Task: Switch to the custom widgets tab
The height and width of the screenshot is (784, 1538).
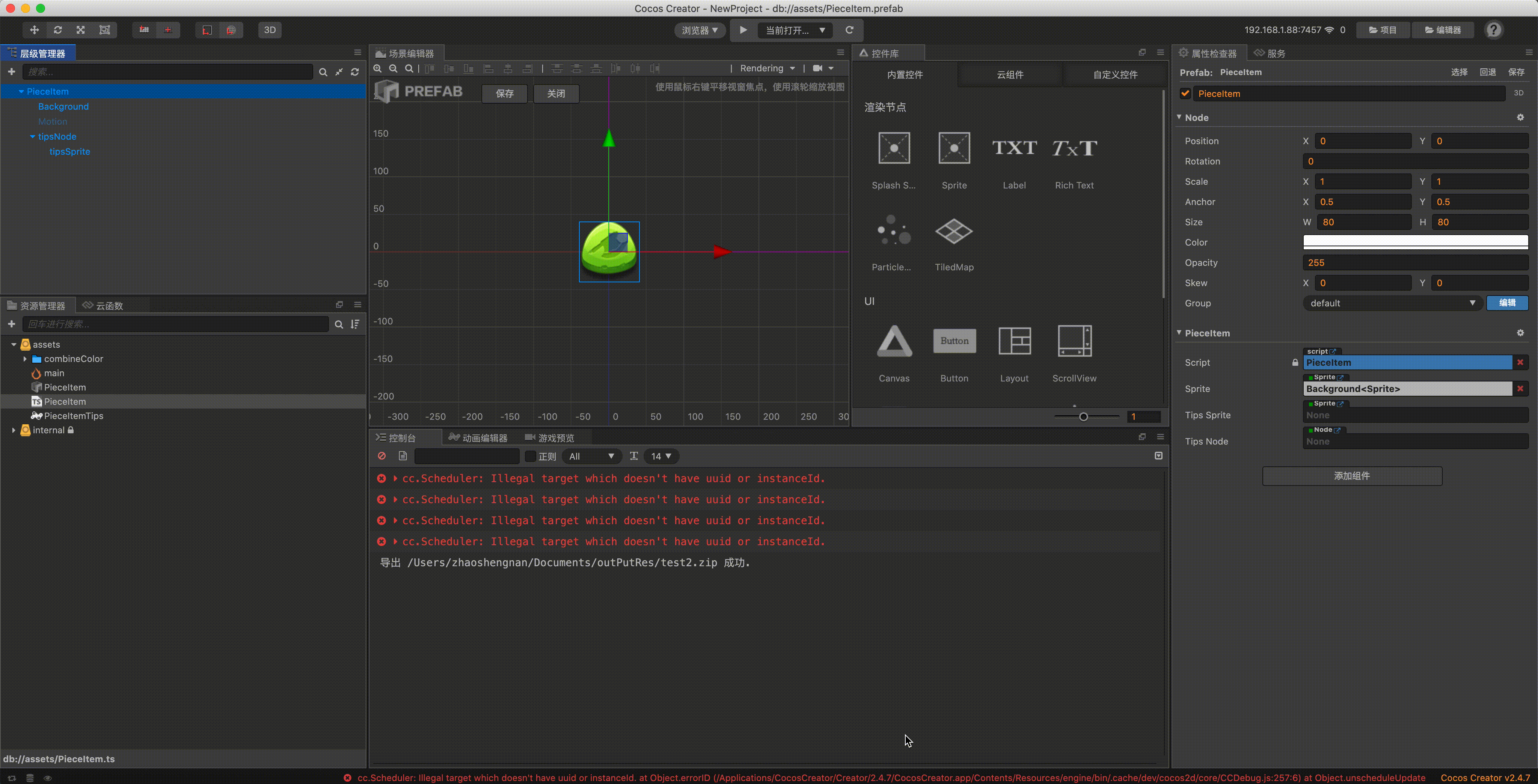Action: point(1114,75)
